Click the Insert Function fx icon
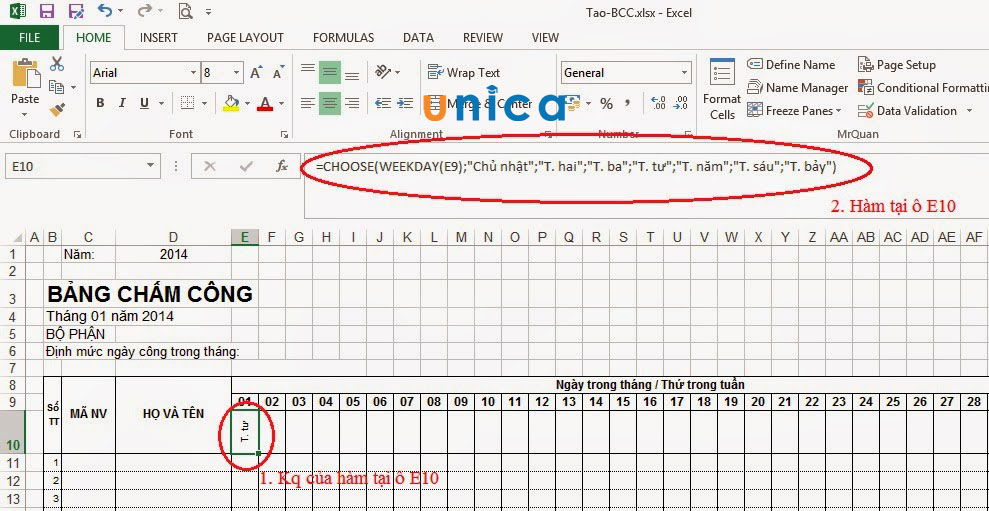The width and height of the screenshot is (989, 511). click(x=282, y=166)
